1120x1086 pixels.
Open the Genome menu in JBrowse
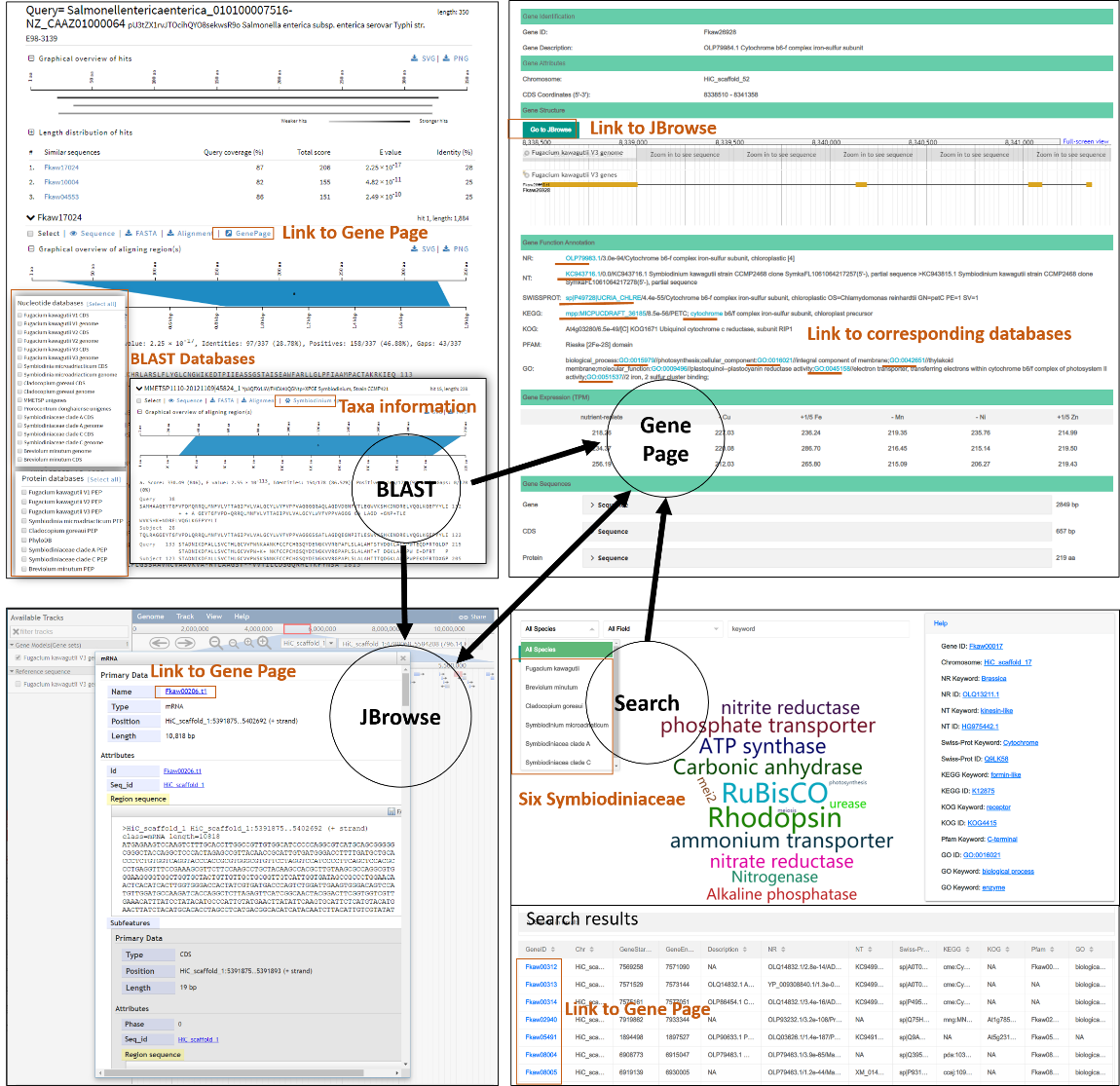coord(150,617)
